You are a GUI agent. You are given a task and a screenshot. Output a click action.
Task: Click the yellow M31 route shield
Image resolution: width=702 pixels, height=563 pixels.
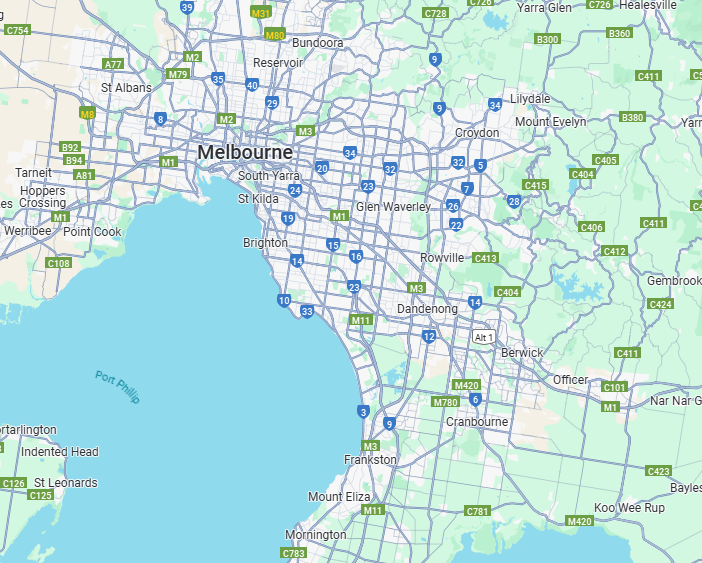[x=261, y=13]
